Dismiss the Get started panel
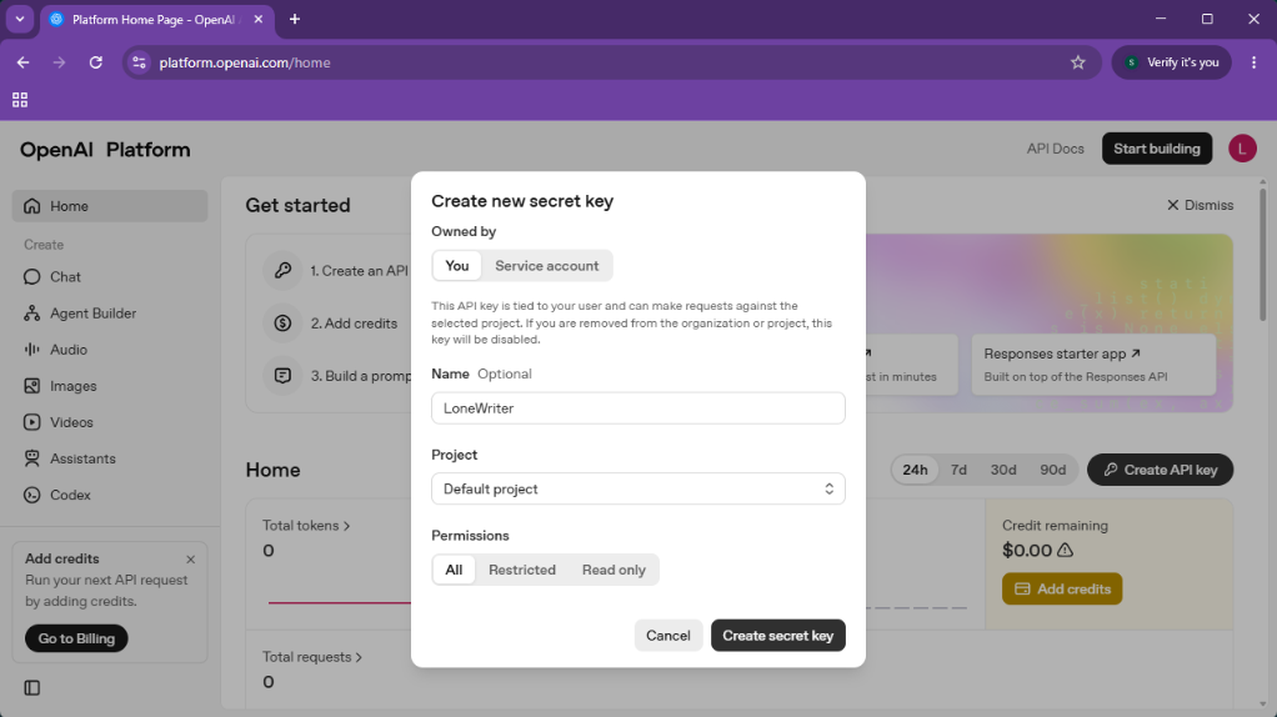 pos(1200,205)
